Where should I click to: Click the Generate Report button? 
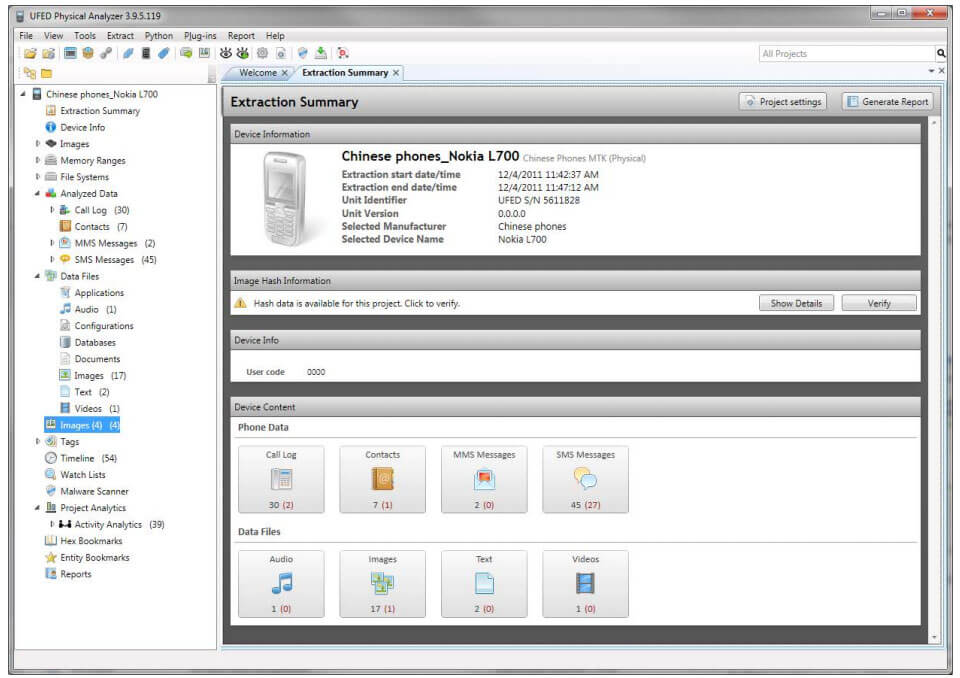[x=888, y=102]
